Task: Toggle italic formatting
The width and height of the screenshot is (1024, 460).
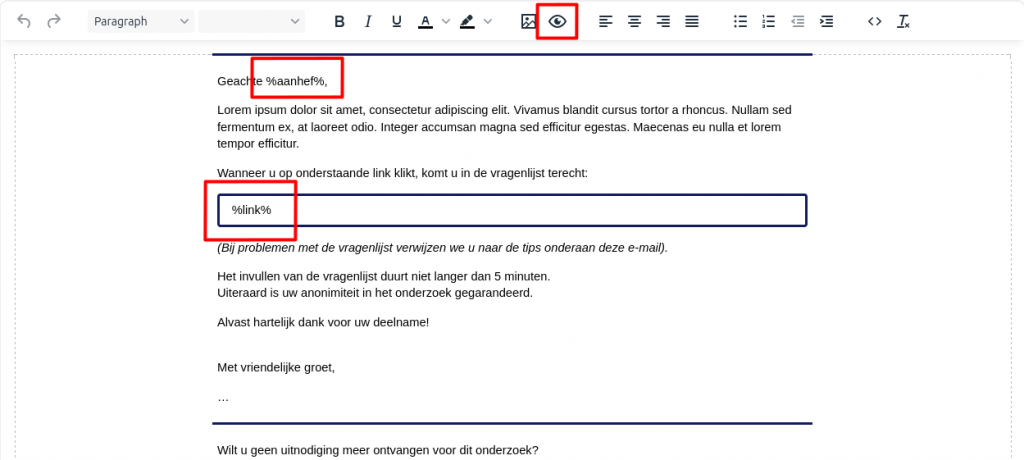Action: (x=368, y=22)
